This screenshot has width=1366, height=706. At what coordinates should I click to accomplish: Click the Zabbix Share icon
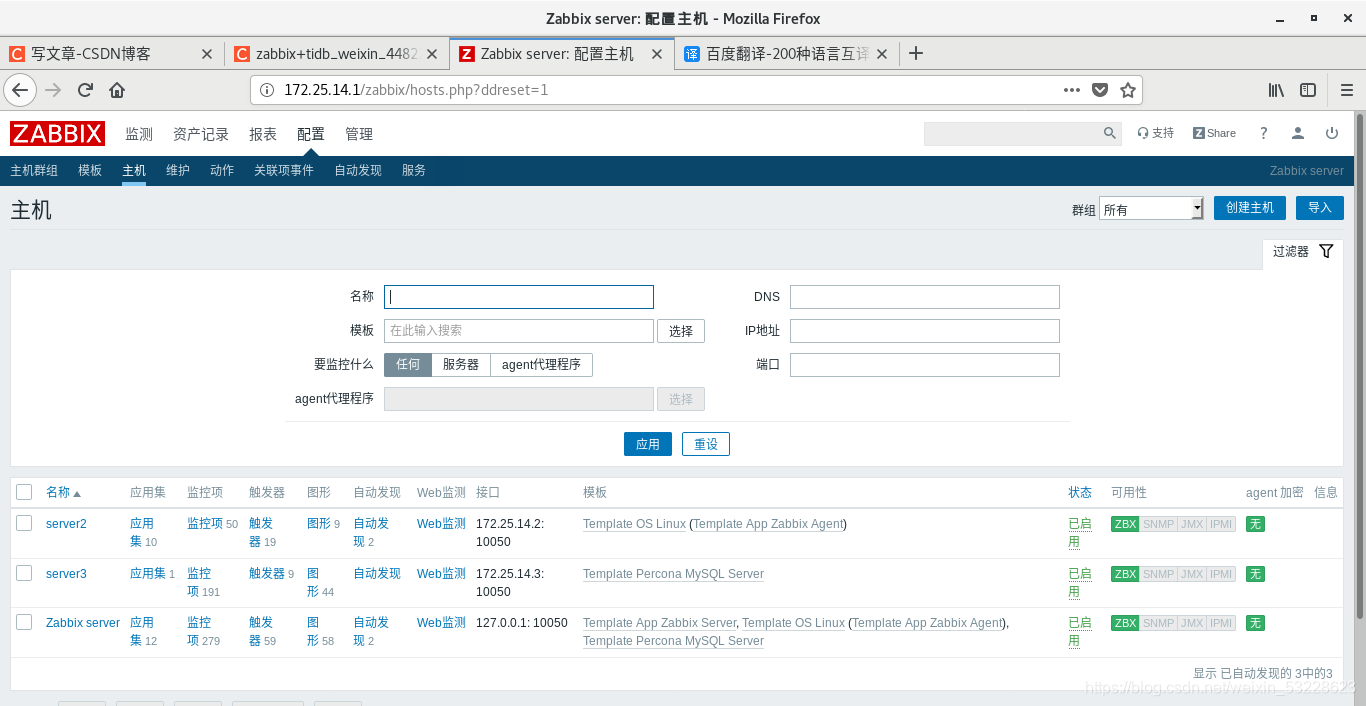1215,133
